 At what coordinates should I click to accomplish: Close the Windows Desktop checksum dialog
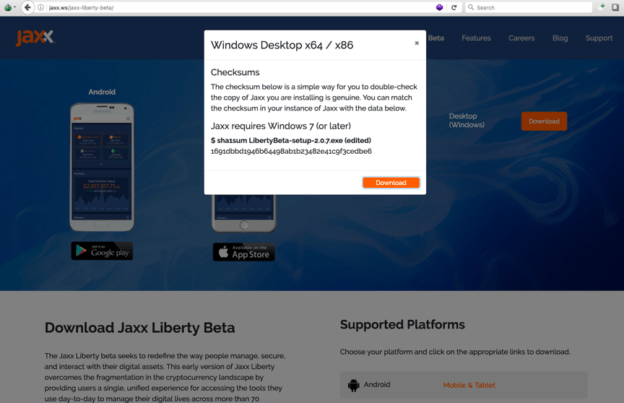coord(417,43)
